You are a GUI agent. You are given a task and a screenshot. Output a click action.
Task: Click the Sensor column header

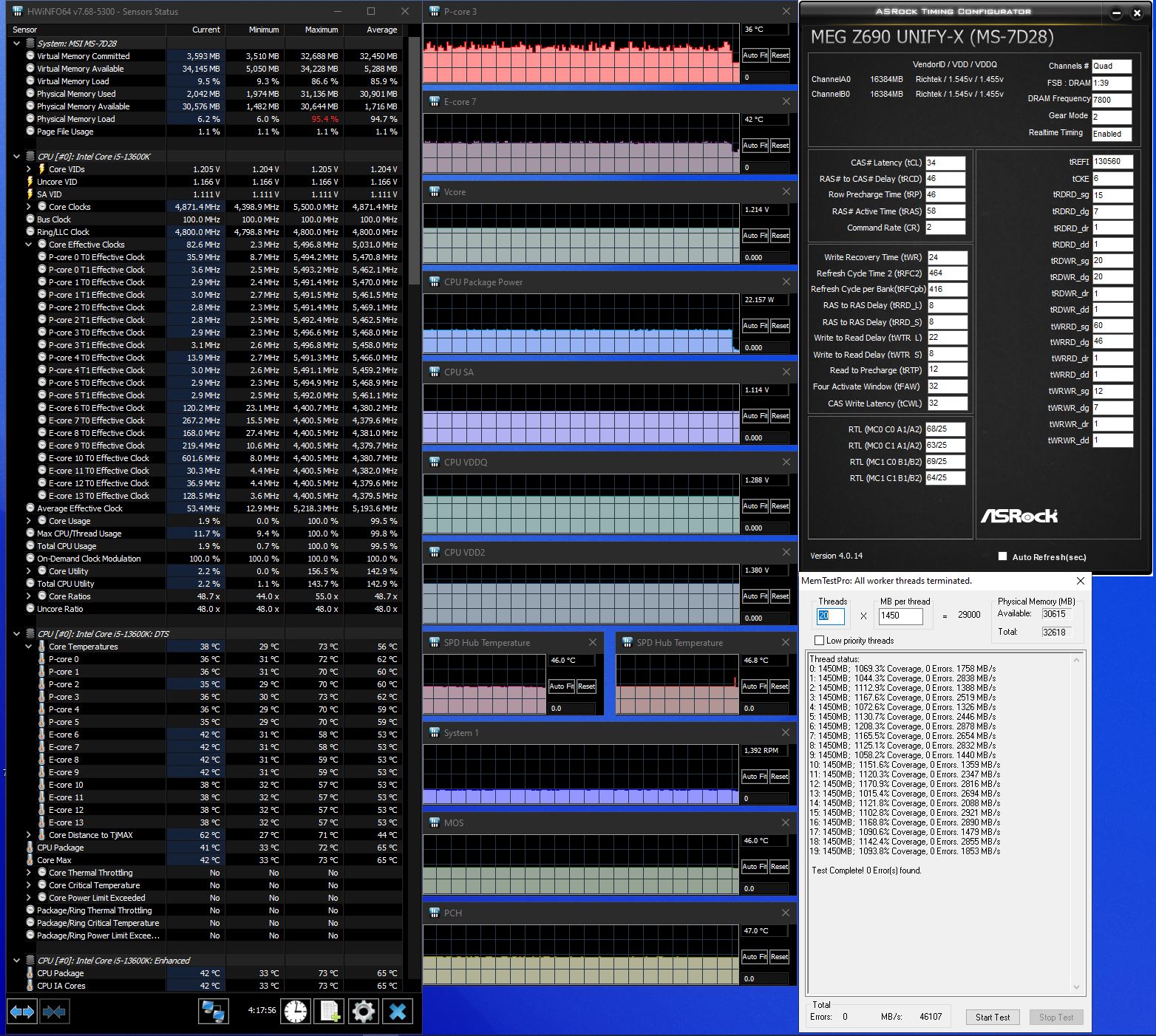pyautogui.click(x=86, y=30)
